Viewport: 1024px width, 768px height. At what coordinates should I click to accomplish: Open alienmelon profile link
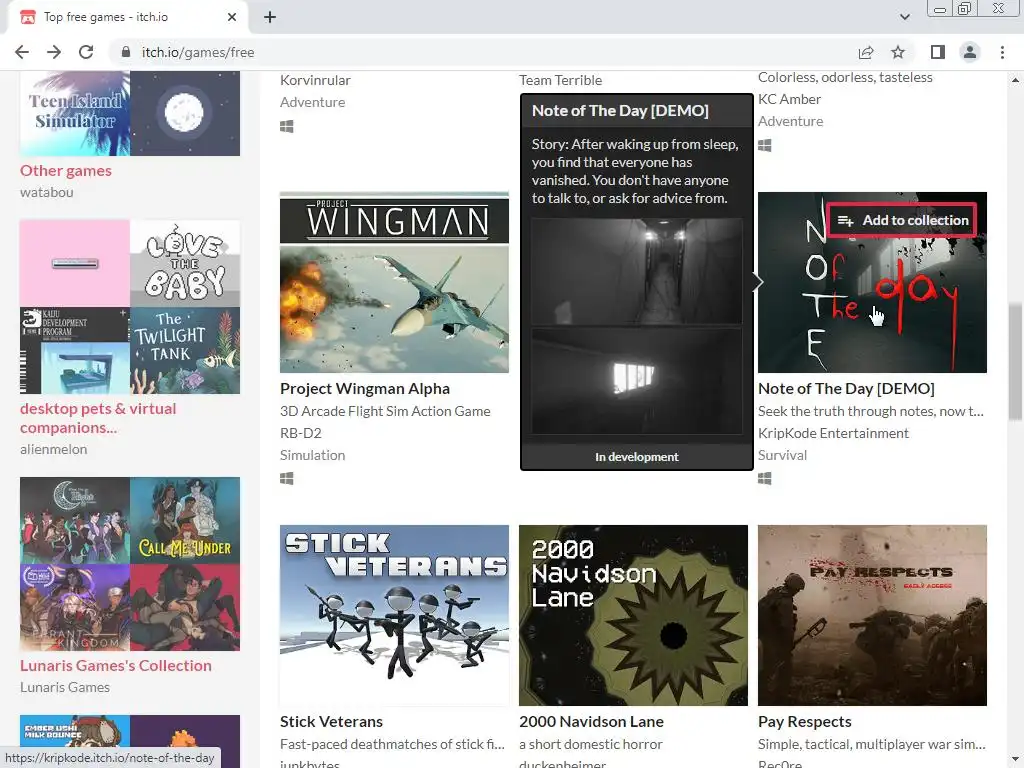[53, 449]
